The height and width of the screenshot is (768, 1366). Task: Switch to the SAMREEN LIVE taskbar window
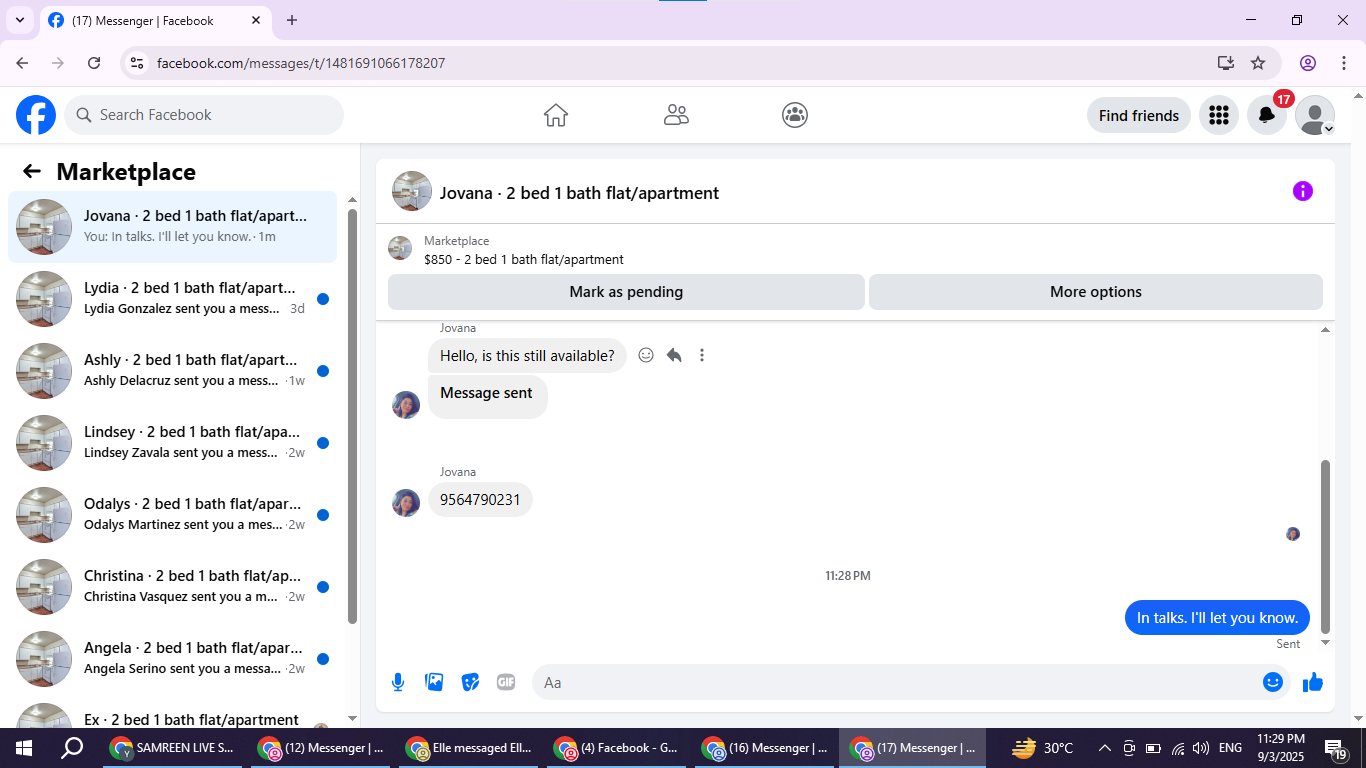[173, 748]
